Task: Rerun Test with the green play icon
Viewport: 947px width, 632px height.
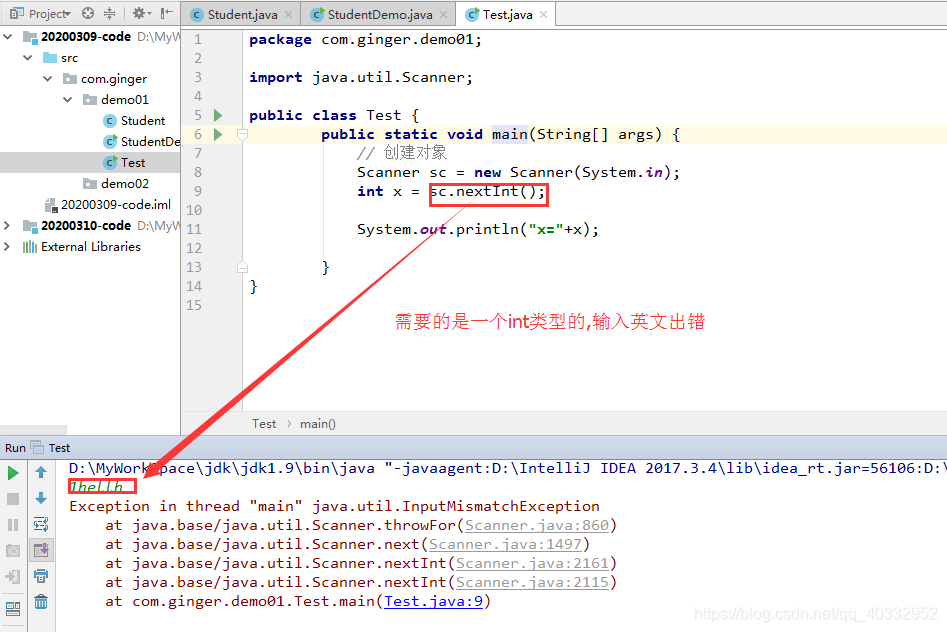Action: pos(13,473)
